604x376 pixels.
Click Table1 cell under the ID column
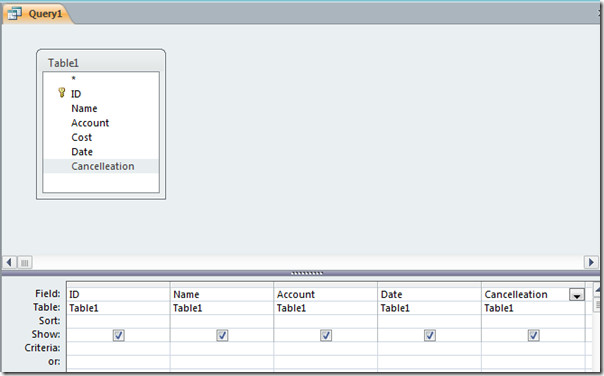(x=118, y=308)
